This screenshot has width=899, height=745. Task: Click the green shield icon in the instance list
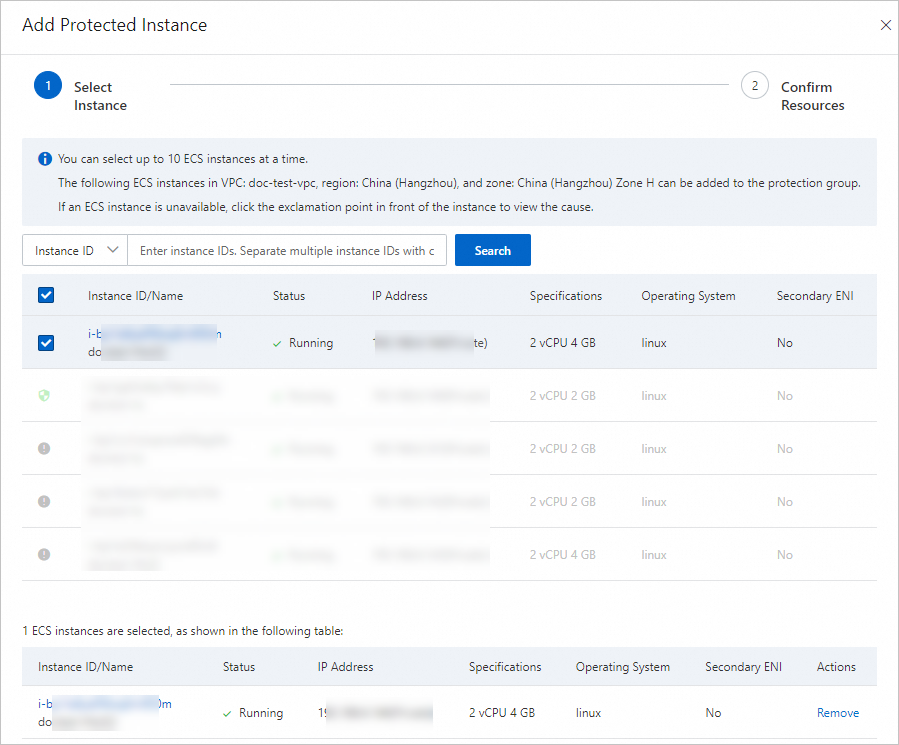coord(44,395)
